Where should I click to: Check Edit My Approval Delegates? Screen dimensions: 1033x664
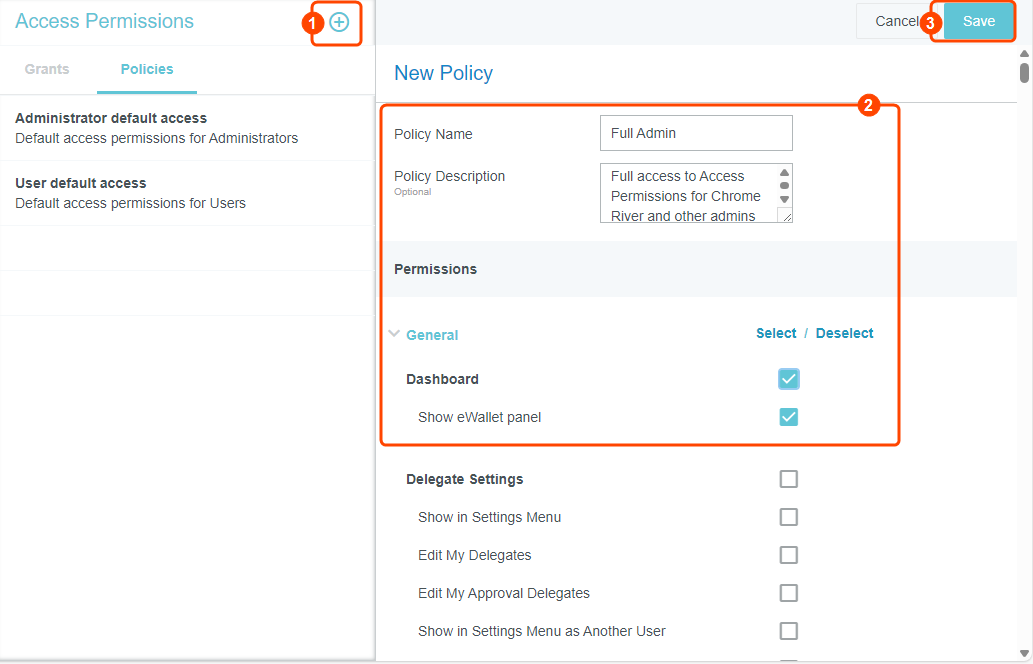point(788,593)
